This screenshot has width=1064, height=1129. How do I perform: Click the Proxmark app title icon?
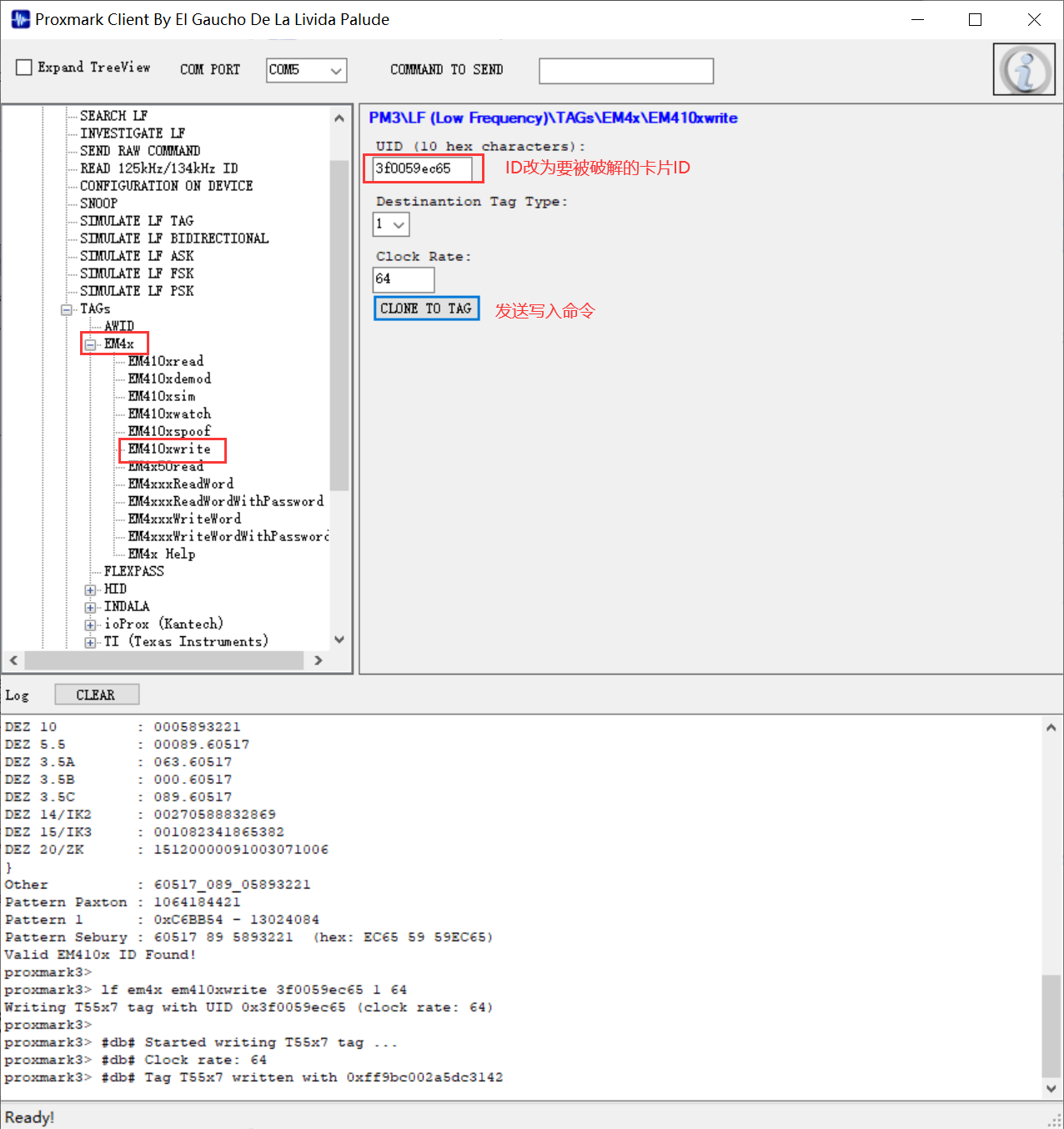[x=20, y=19]
